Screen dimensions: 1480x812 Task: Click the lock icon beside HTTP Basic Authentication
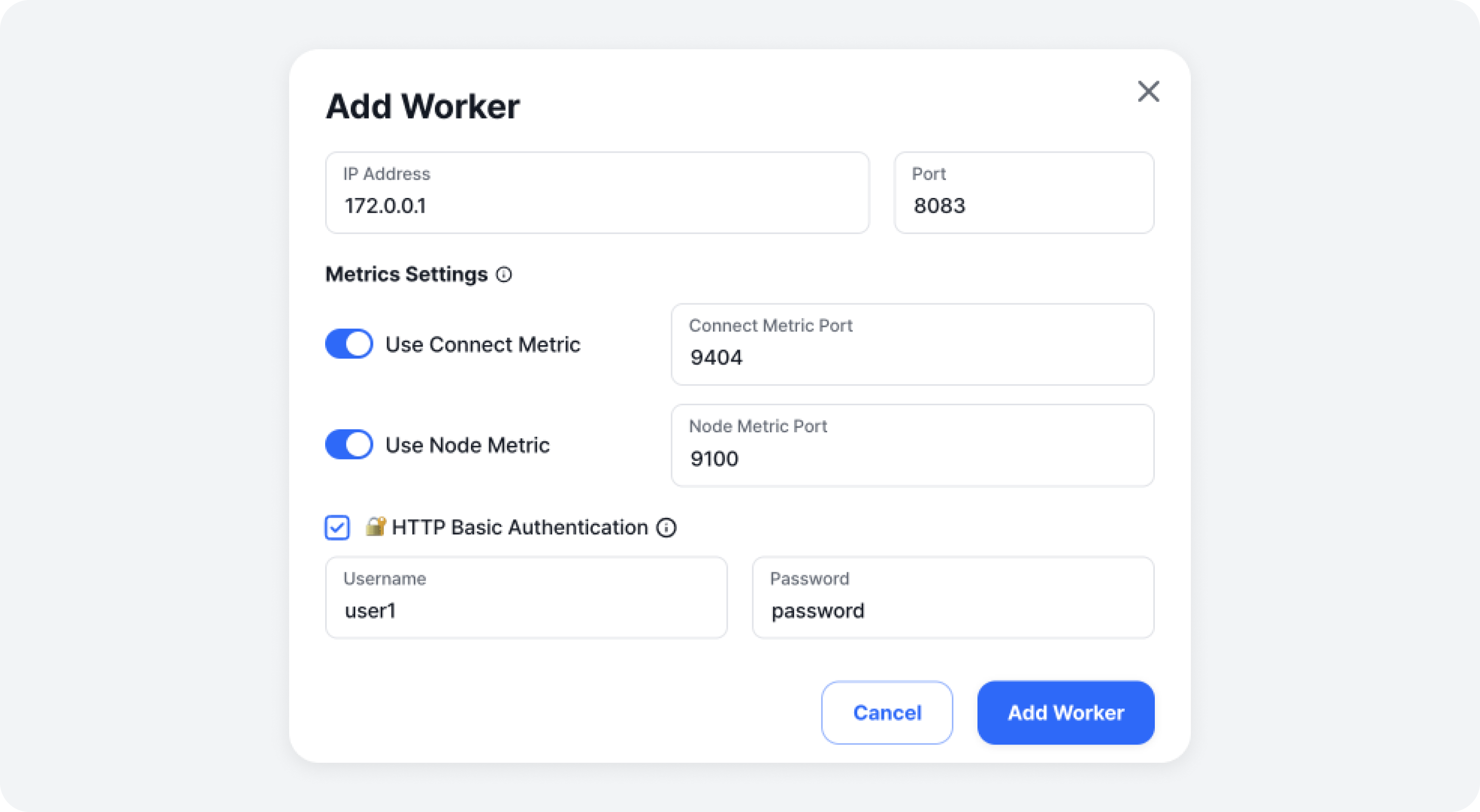pos(376,526)
